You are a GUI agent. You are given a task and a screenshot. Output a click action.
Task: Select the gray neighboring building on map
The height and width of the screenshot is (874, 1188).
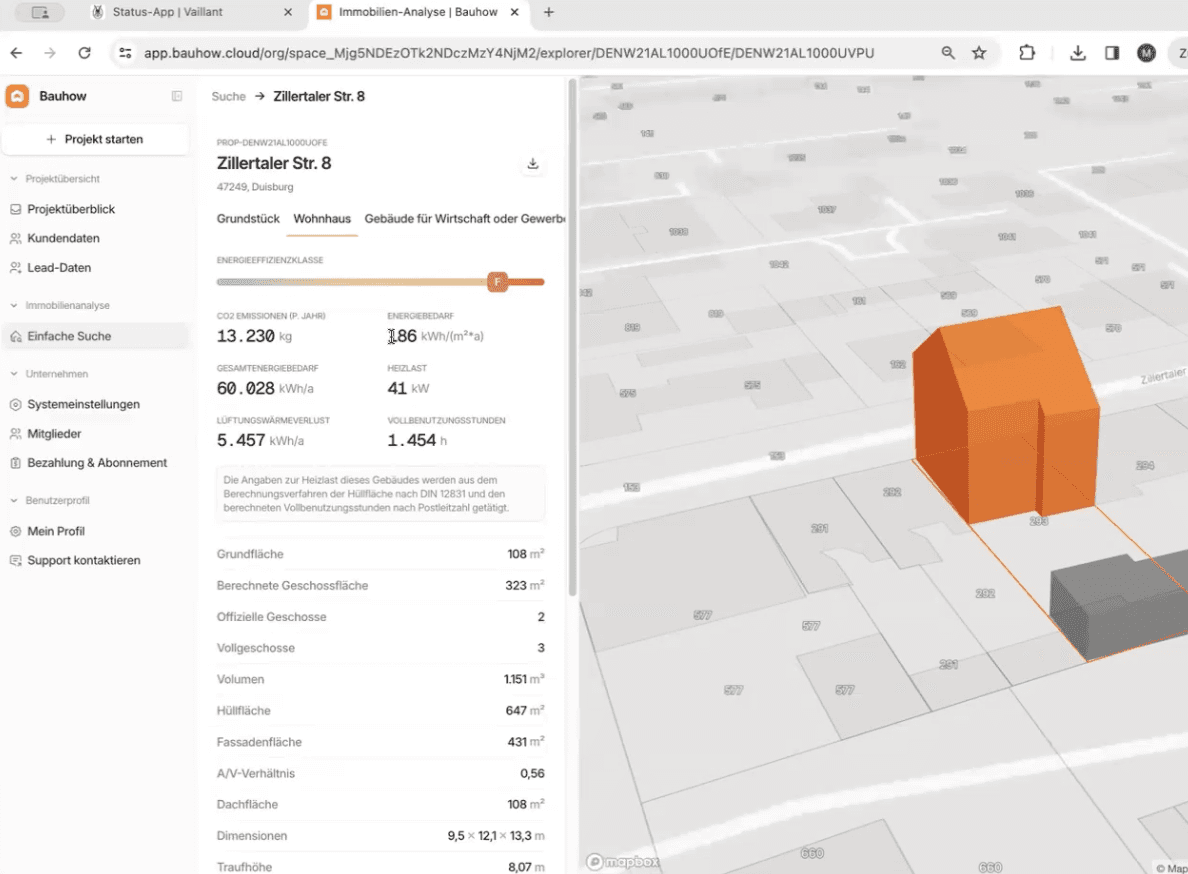[x=1118, y=607]
